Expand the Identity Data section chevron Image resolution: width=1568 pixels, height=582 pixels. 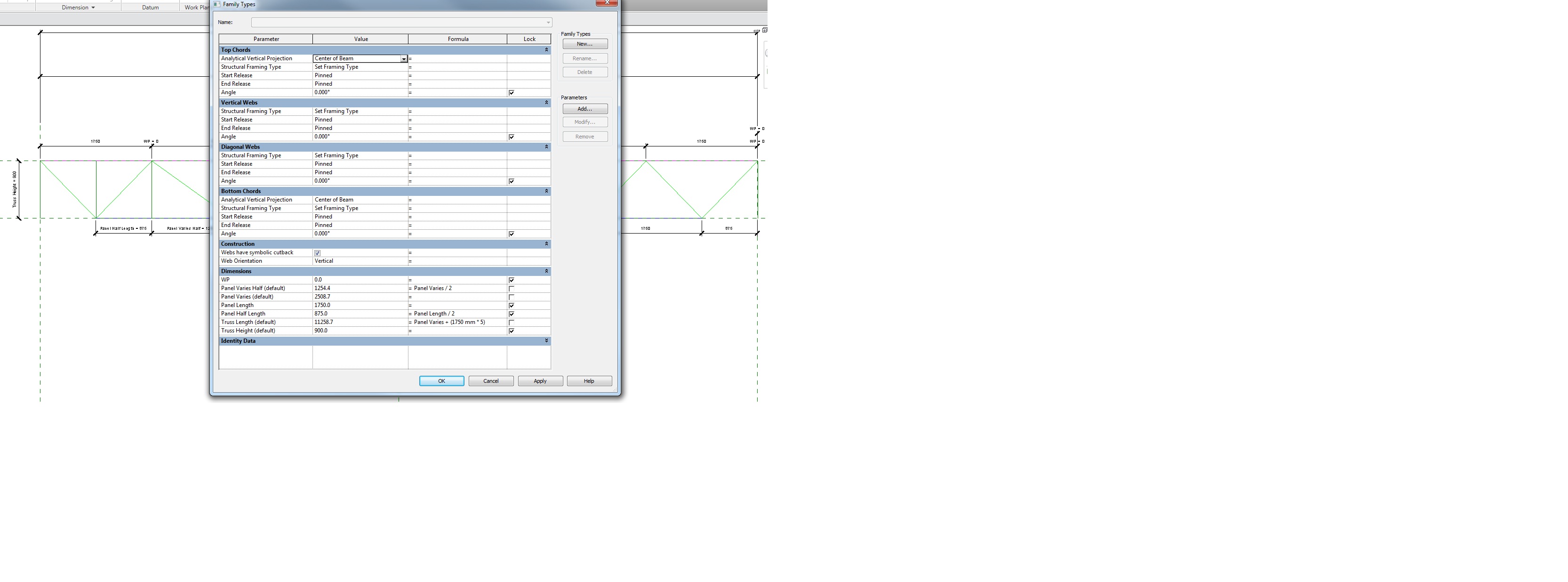546,341
